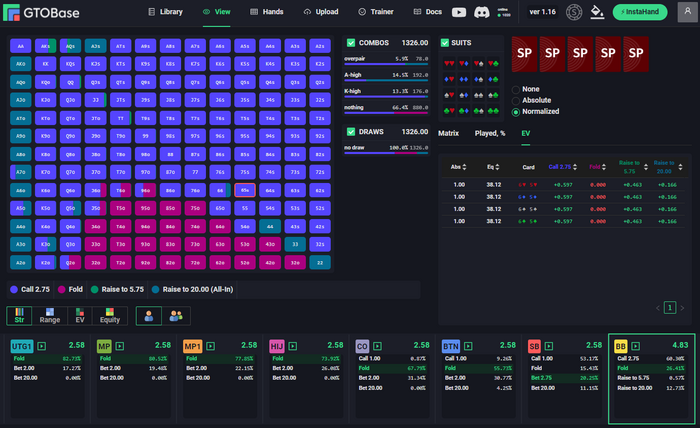Sort by the Call 2.75 column
The image size is (700, 428).
pos(562,167)
